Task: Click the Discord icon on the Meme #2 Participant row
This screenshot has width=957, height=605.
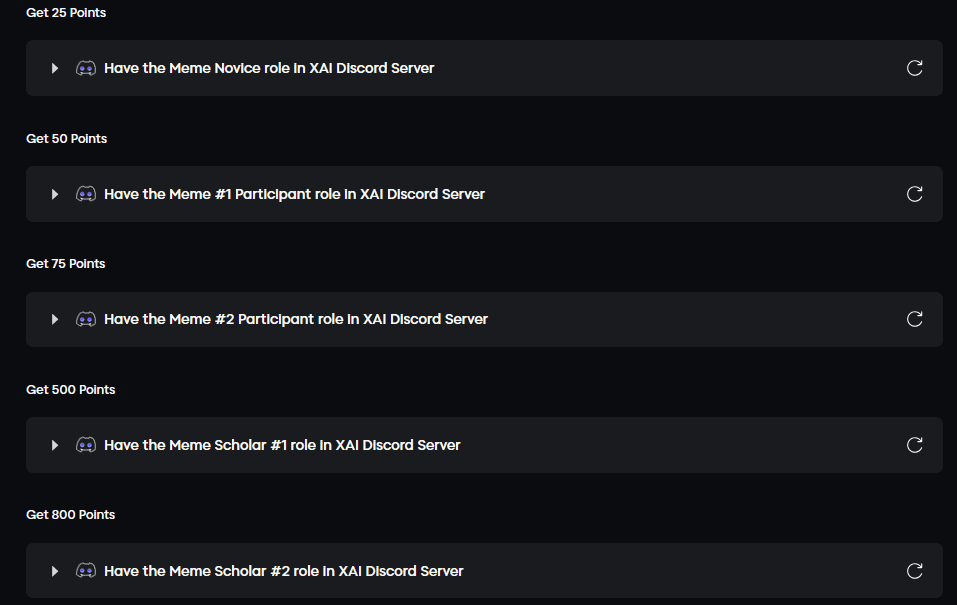Action: tap(86, 319)
